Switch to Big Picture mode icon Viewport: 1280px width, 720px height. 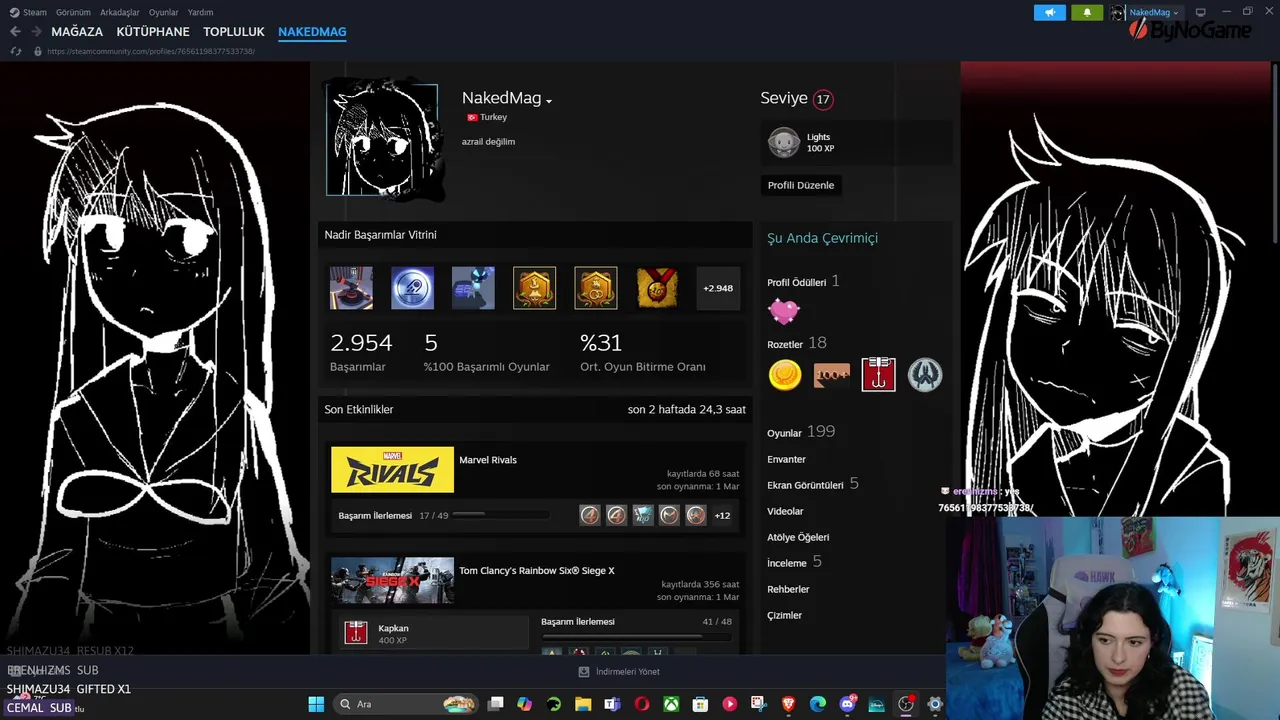[1201, 12]
